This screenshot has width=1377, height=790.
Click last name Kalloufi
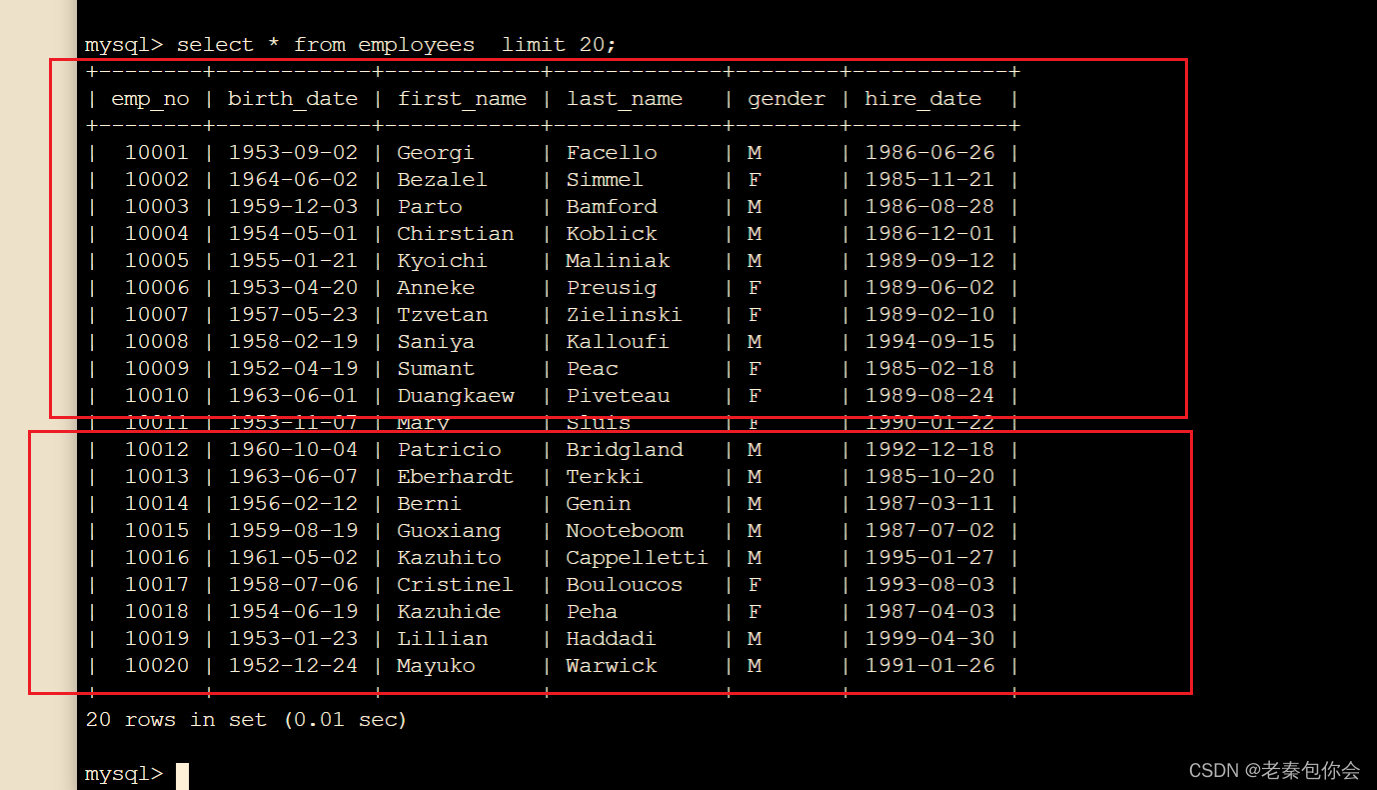617,342
